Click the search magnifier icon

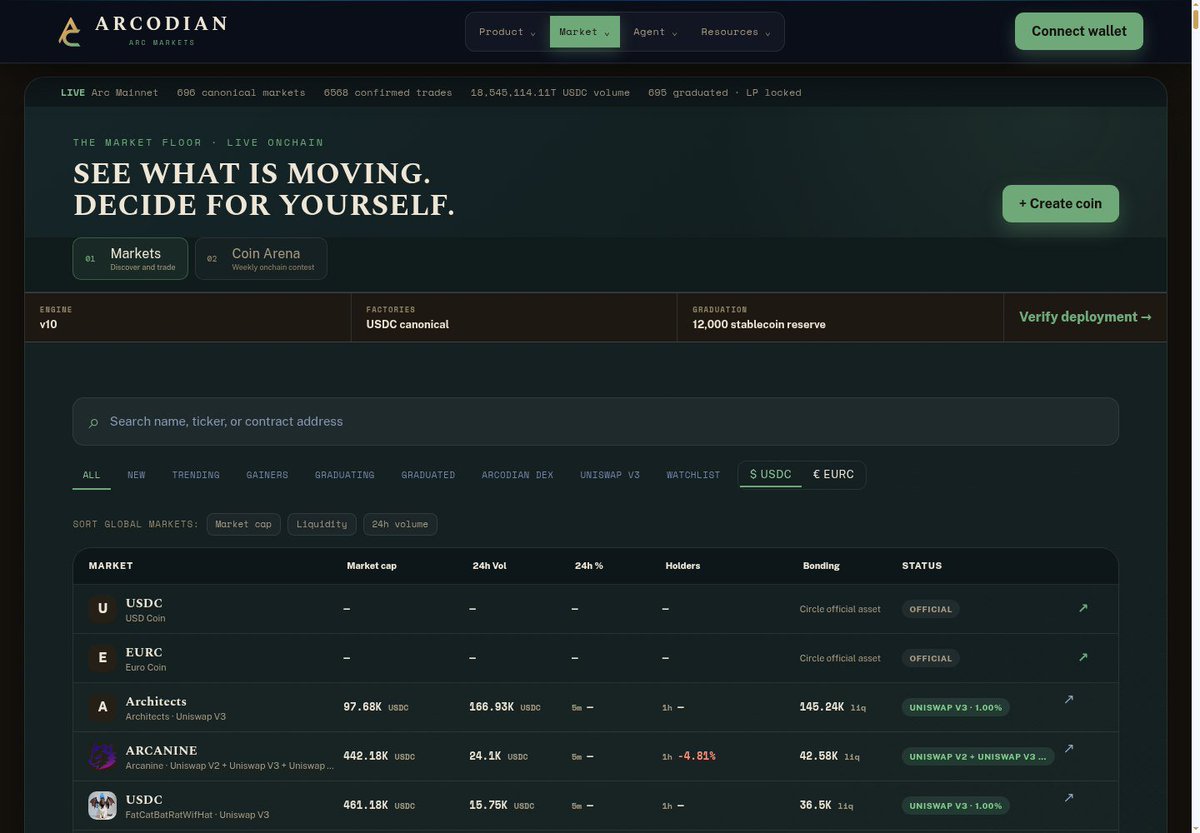tap(94, 423)
